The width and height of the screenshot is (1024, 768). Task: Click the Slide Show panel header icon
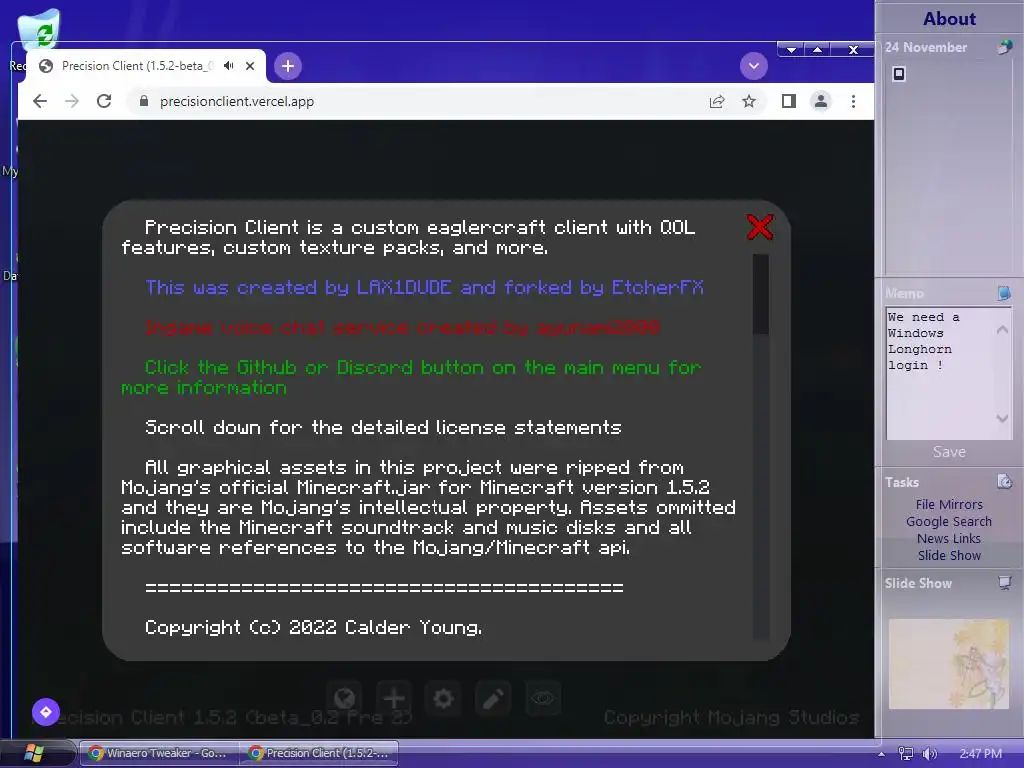tap(1004, 583)
